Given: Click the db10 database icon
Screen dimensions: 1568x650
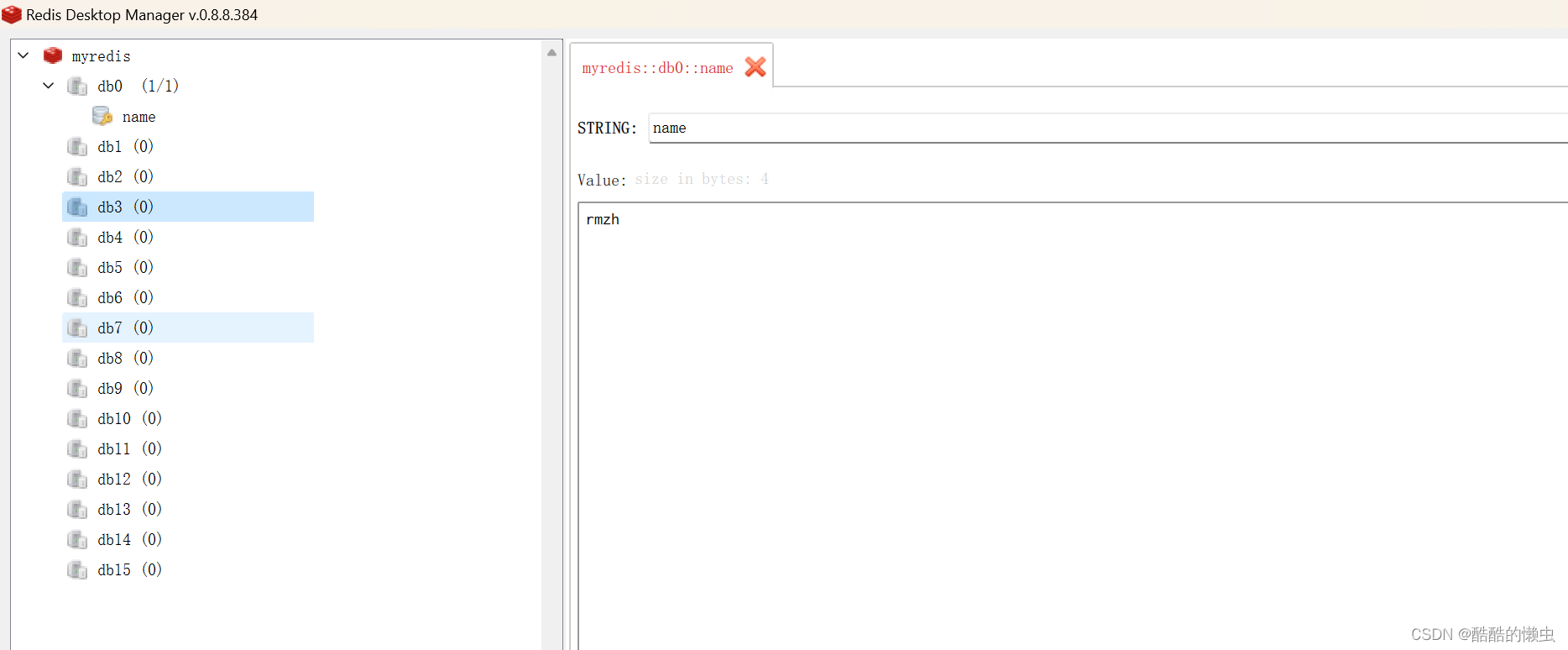Looking at the screenshot, I should click(x=77, y=418).
